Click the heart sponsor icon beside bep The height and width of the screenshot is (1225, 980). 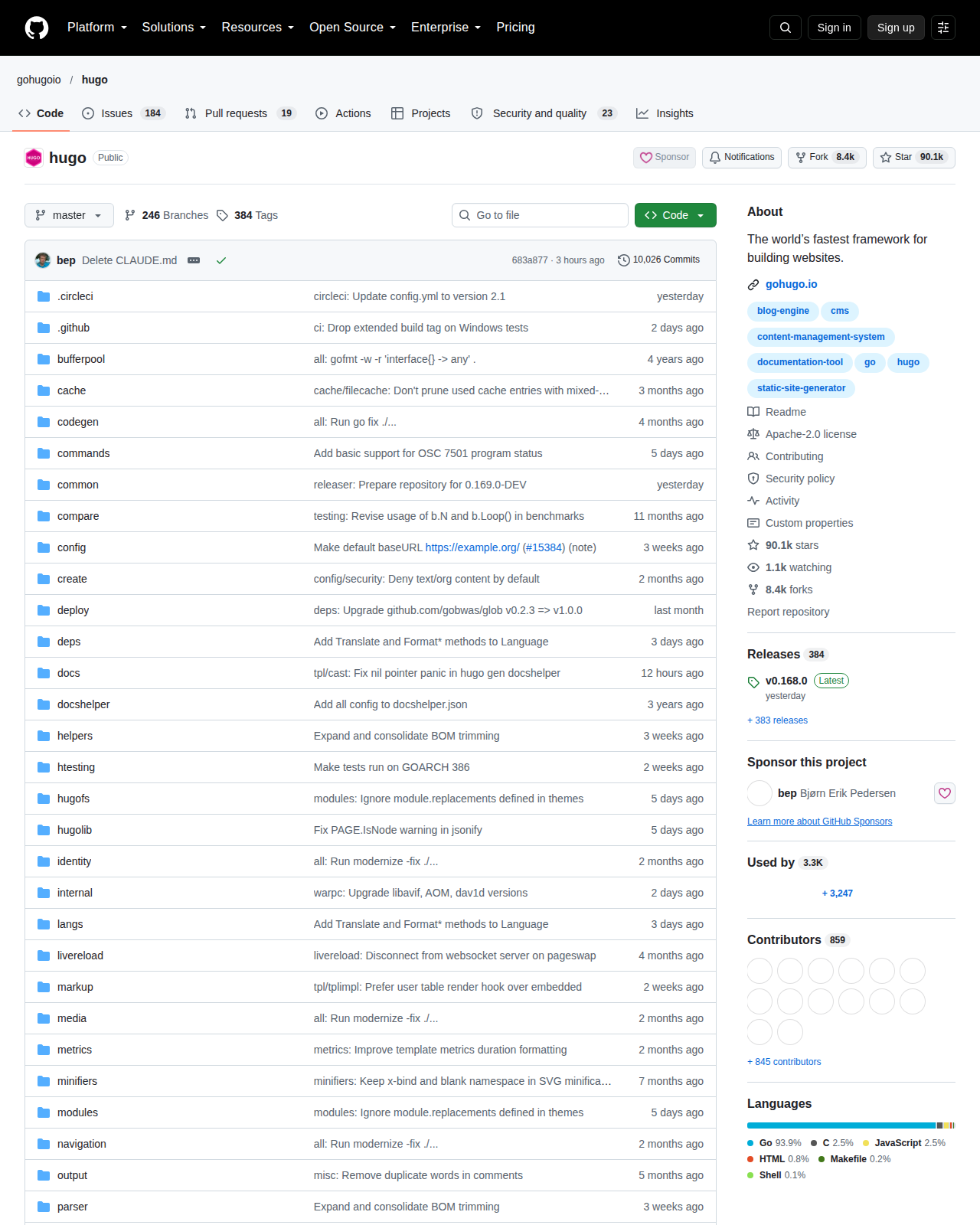(945, 793)
